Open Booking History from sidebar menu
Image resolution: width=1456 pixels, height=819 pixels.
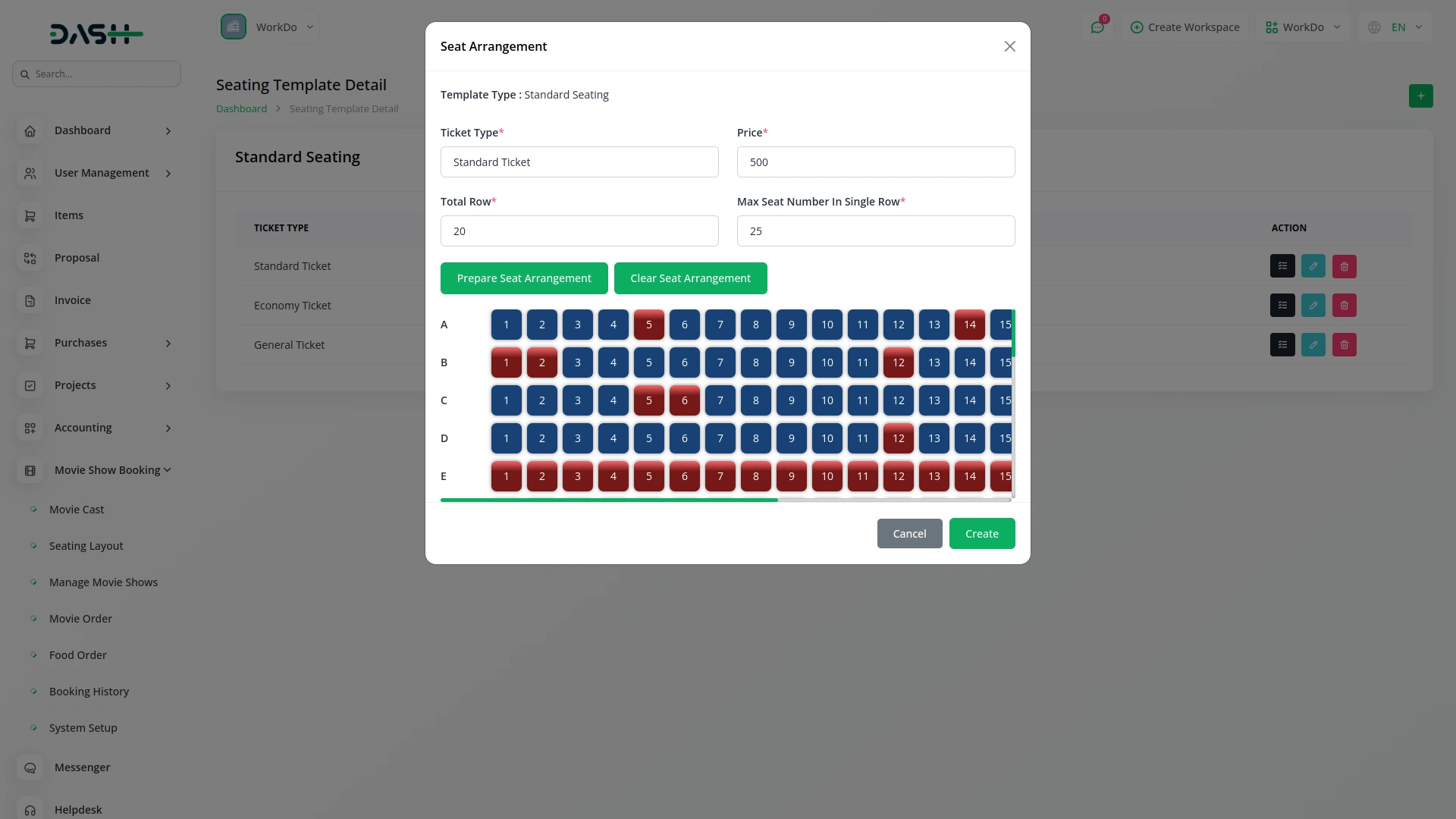point(89,691)
